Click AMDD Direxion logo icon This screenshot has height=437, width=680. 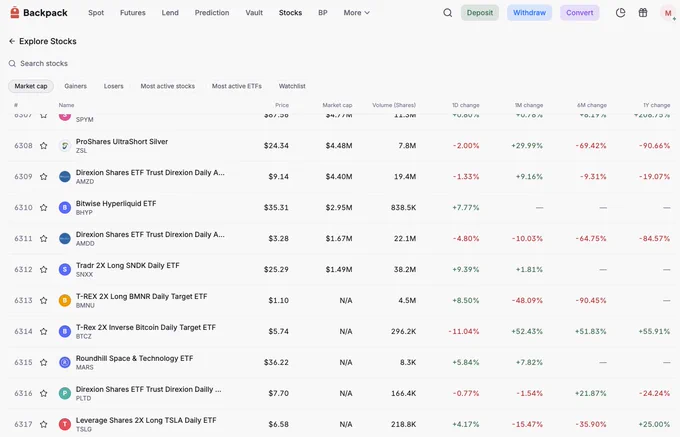click(65, 238)
